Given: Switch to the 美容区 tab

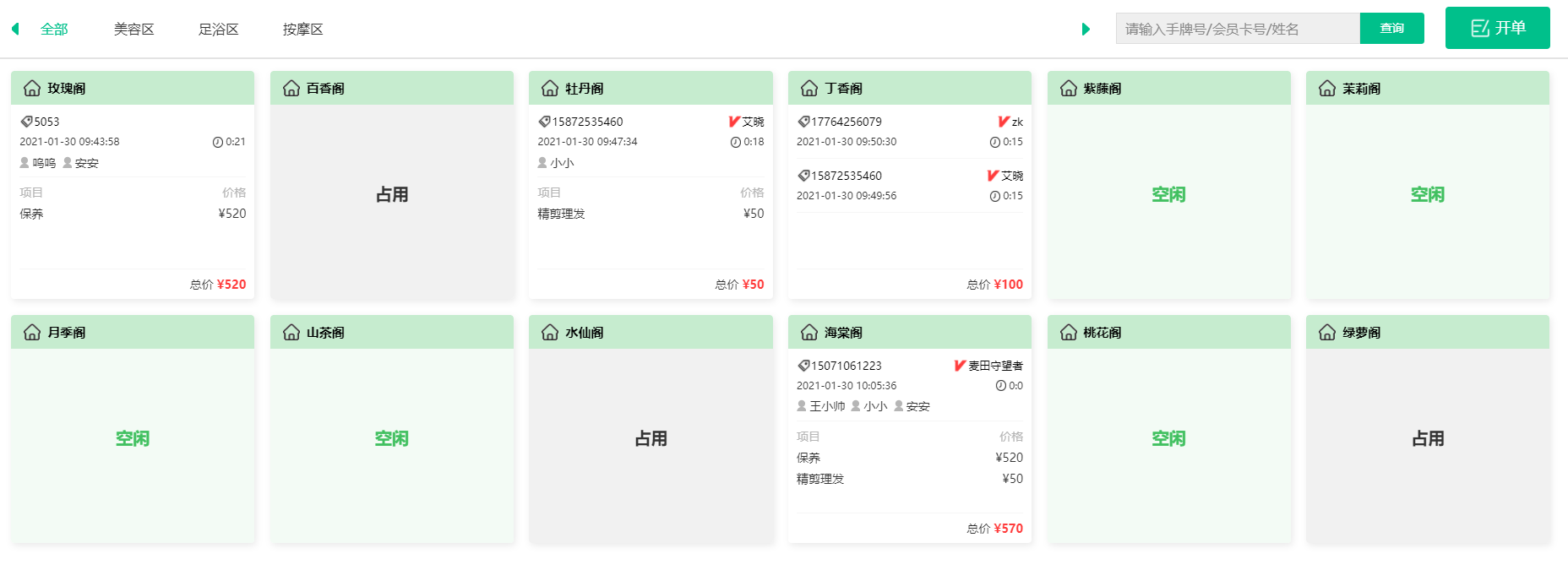Looking at the screenshot, I should [133, 30].
